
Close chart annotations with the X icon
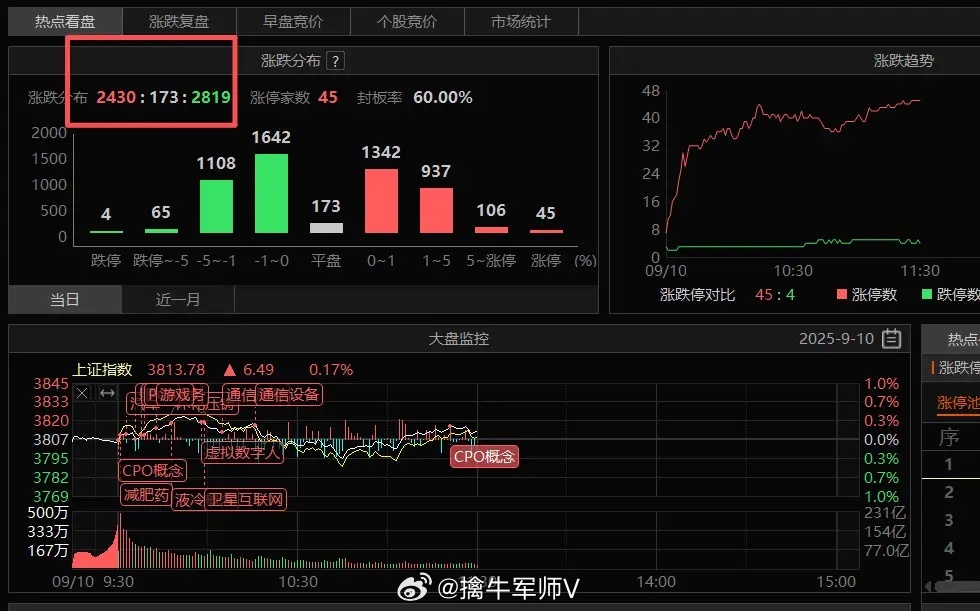(x=82, y=393)
